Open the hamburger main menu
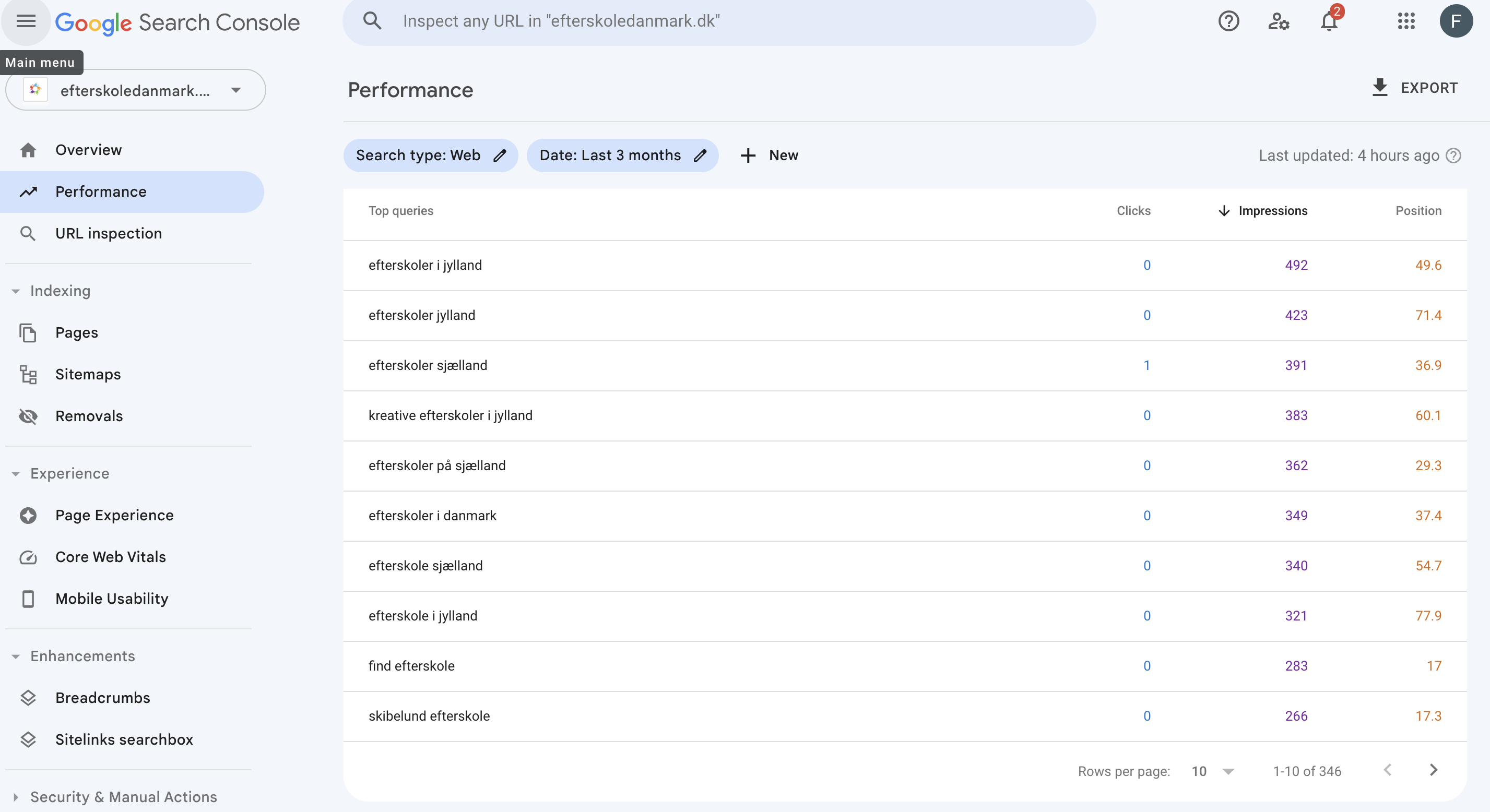Screen dimensions: 1490x812 26,22
